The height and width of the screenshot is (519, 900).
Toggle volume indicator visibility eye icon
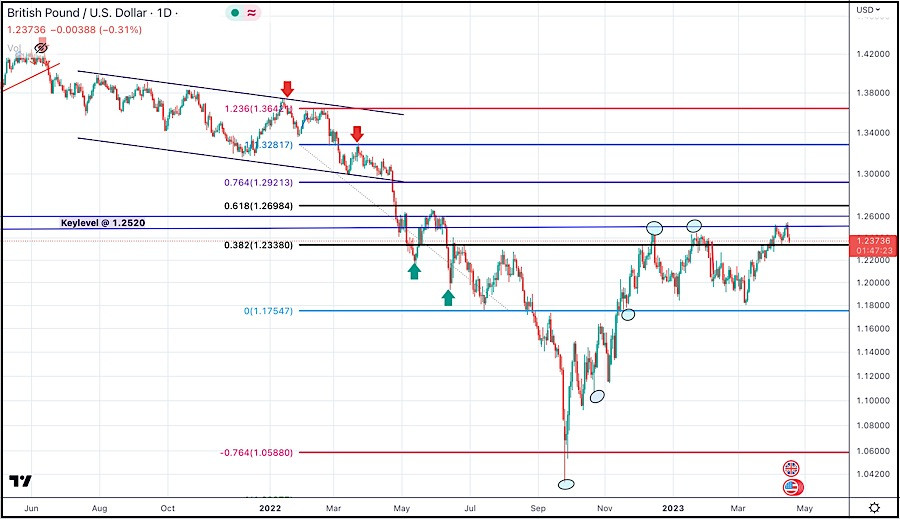41,48
